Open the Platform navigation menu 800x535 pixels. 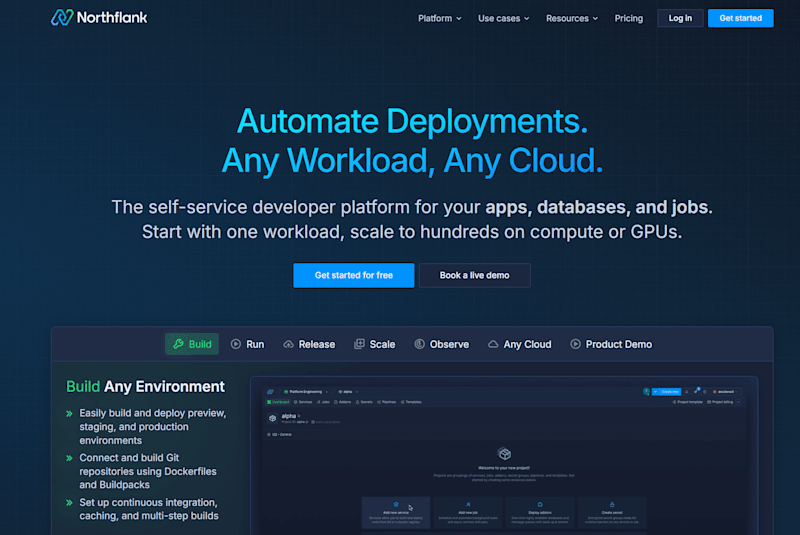(x=440, y=18)
